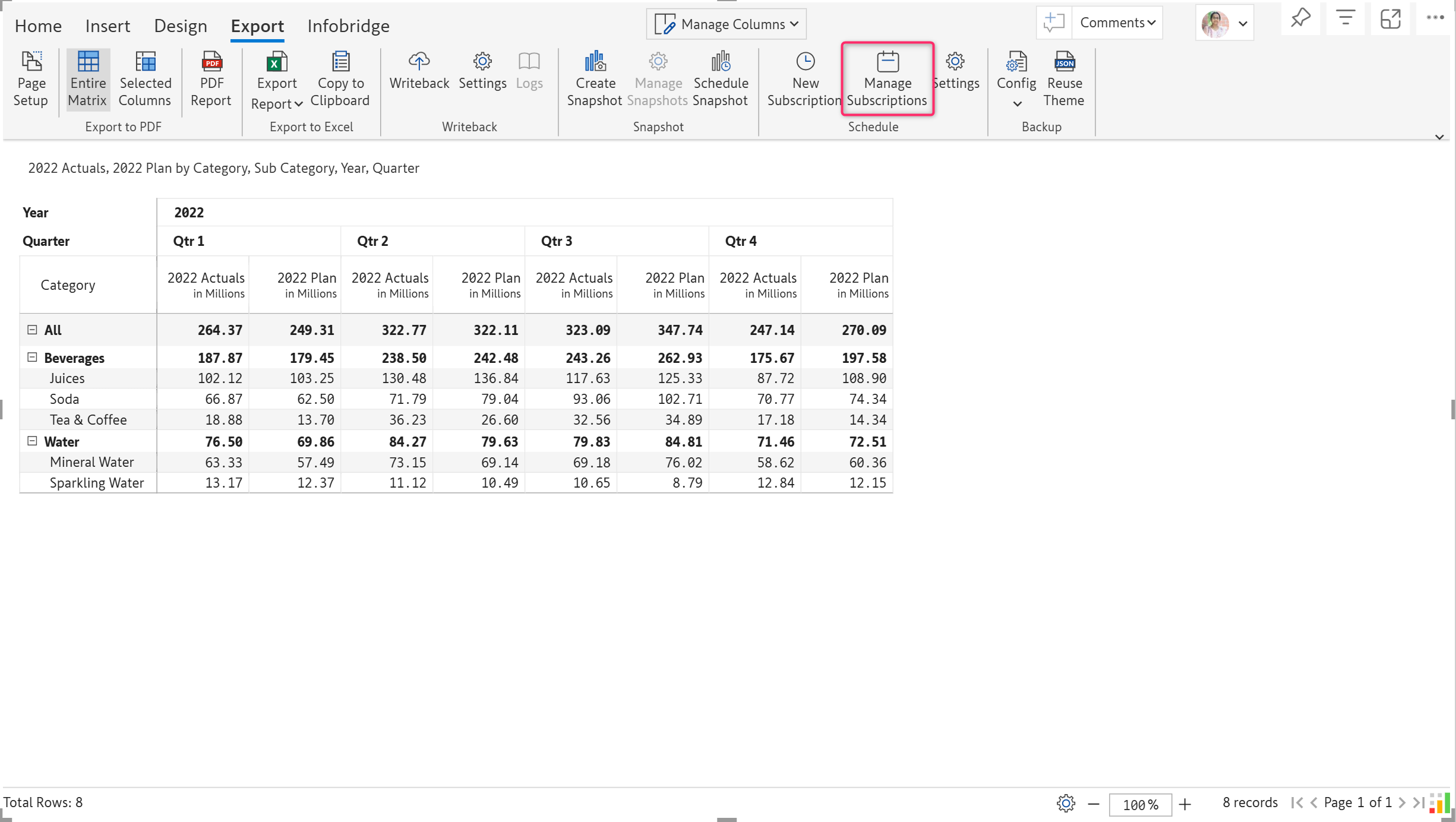Open the Comments dropdown

pyautogui.click(x=1117, y=23)
